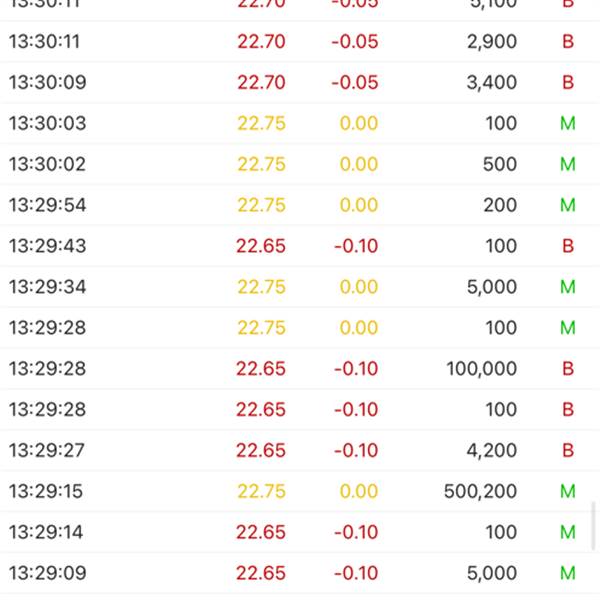Click the 22.65 price at 13:29:14
Screen dimensions: 600x600
[261, 532]
